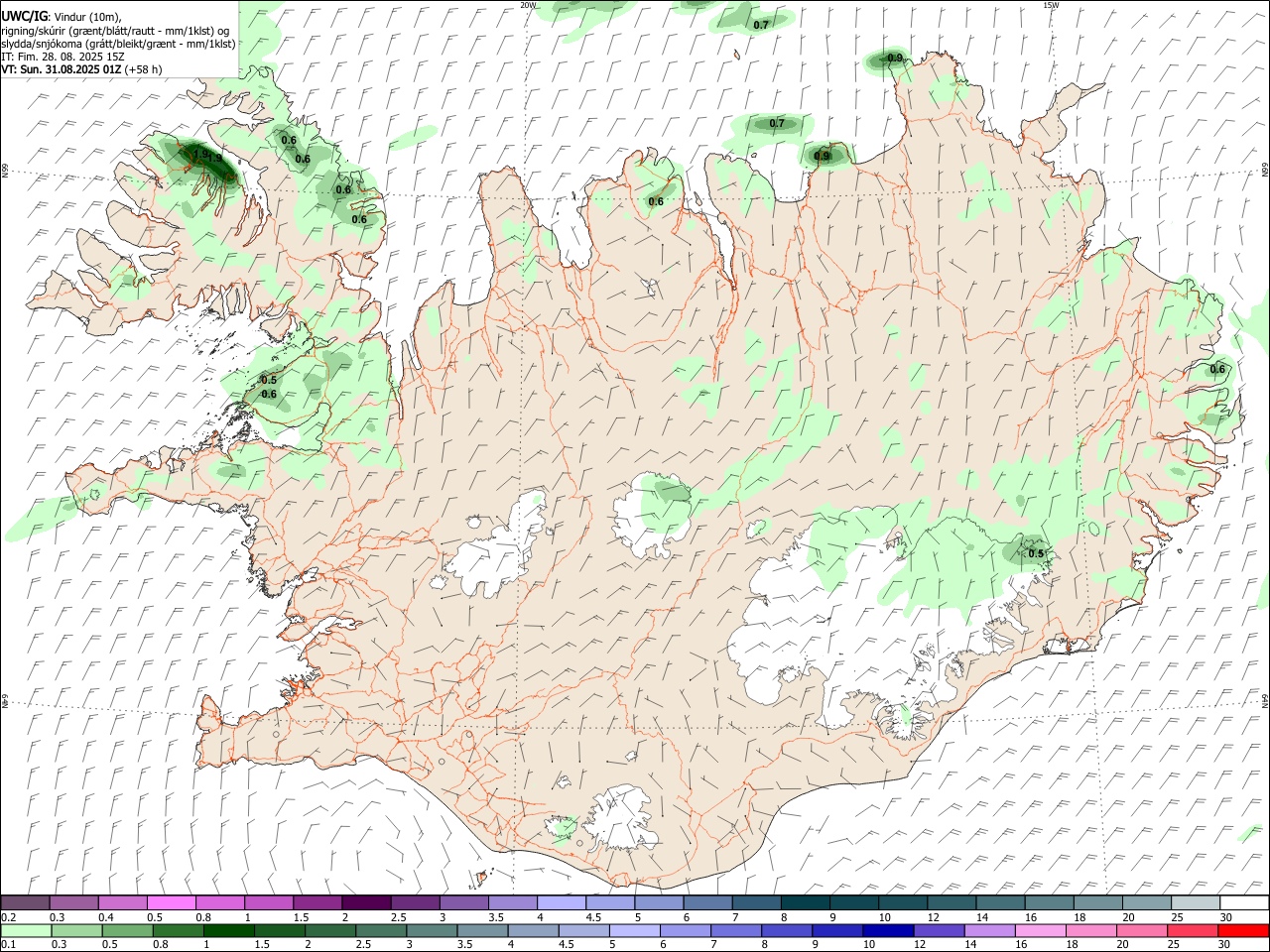Pick dark teal upper swatch between 8 and 9

(x=805, y=903)
